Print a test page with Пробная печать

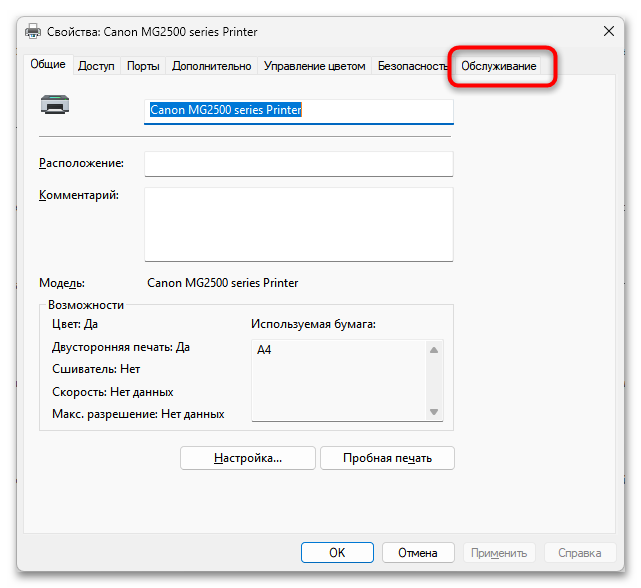387,458
